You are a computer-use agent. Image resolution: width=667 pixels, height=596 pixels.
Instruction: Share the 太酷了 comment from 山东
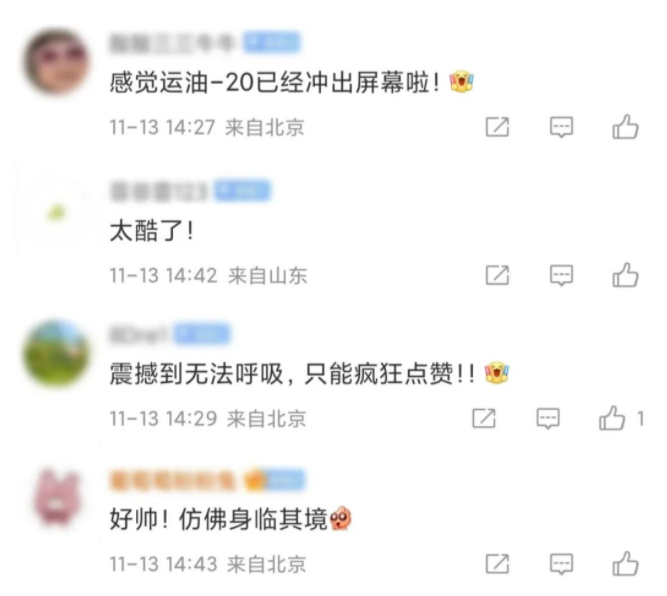[497, 275]
